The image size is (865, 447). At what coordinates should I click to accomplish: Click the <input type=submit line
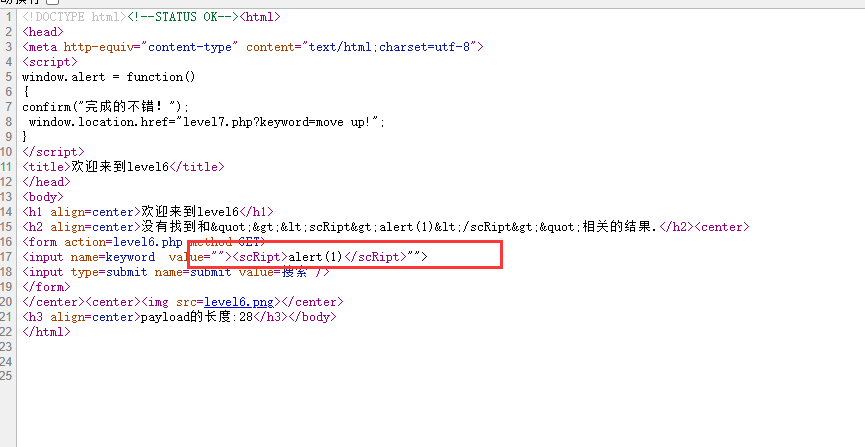(176, 272)
